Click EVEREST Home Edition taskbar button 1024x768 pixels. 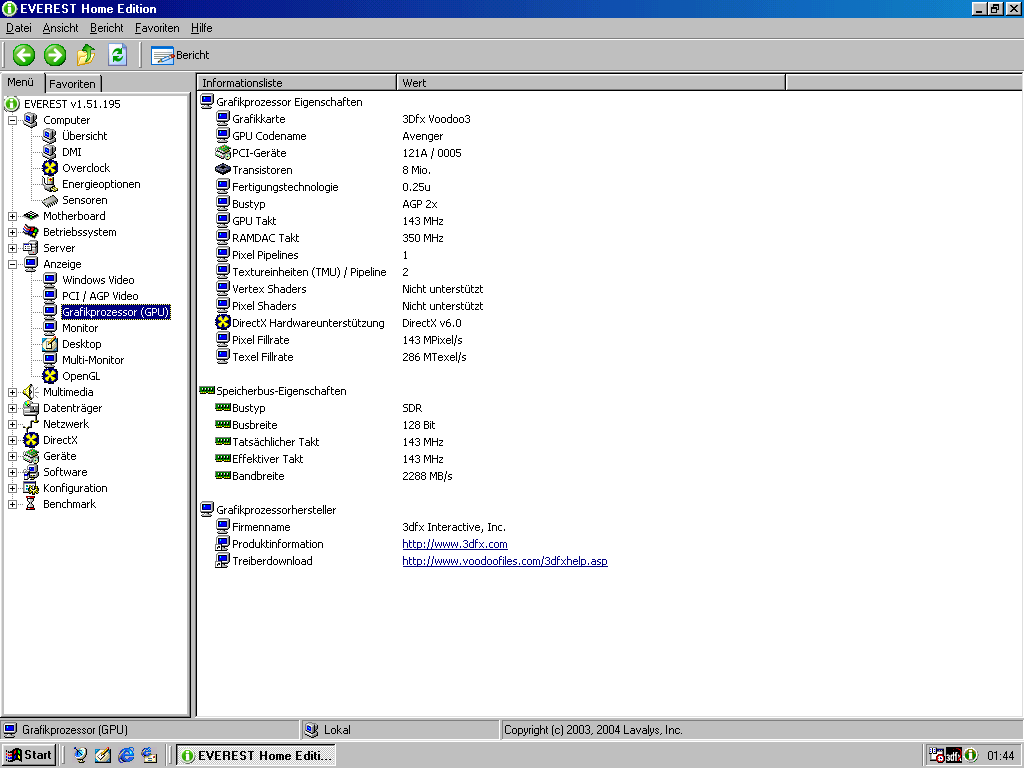click(256, 756)
